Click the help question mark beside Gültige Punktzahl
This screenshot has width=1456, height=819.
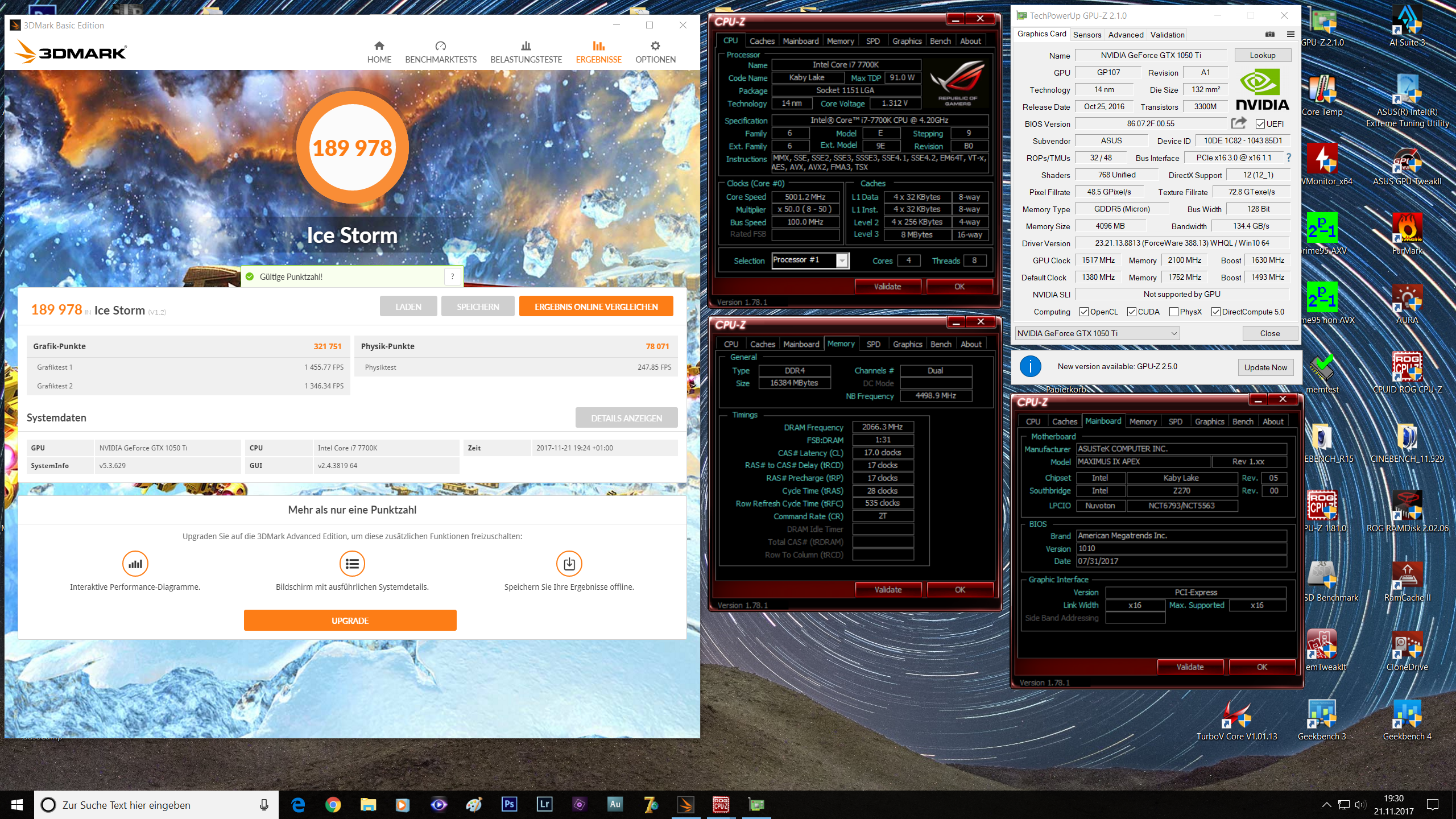[453, 277]
